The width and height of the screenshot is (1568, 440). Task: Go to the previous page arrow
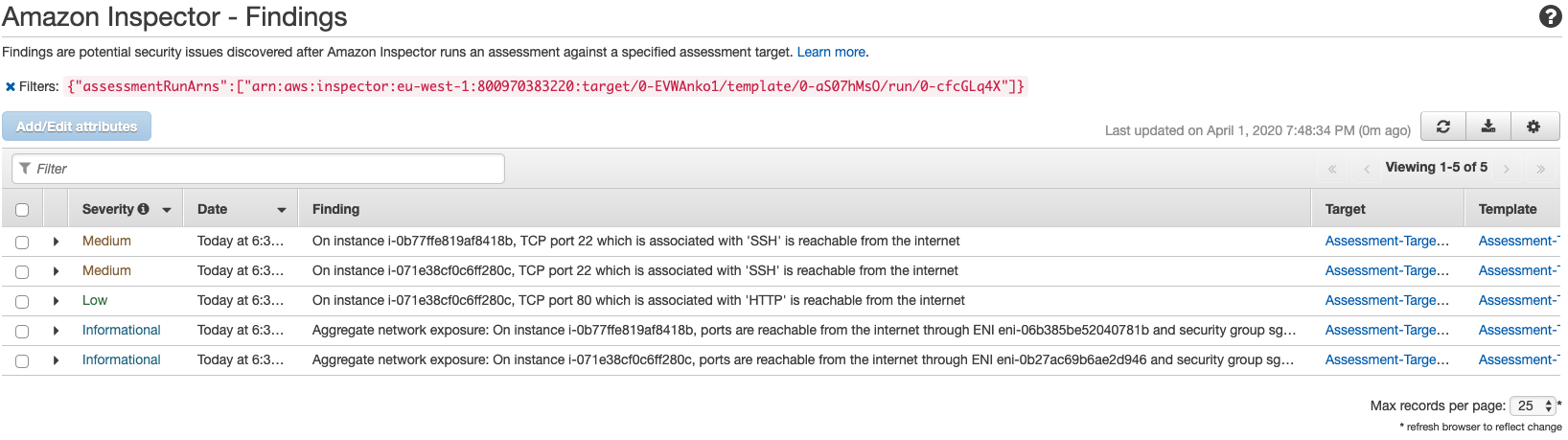click(1367, 169)
